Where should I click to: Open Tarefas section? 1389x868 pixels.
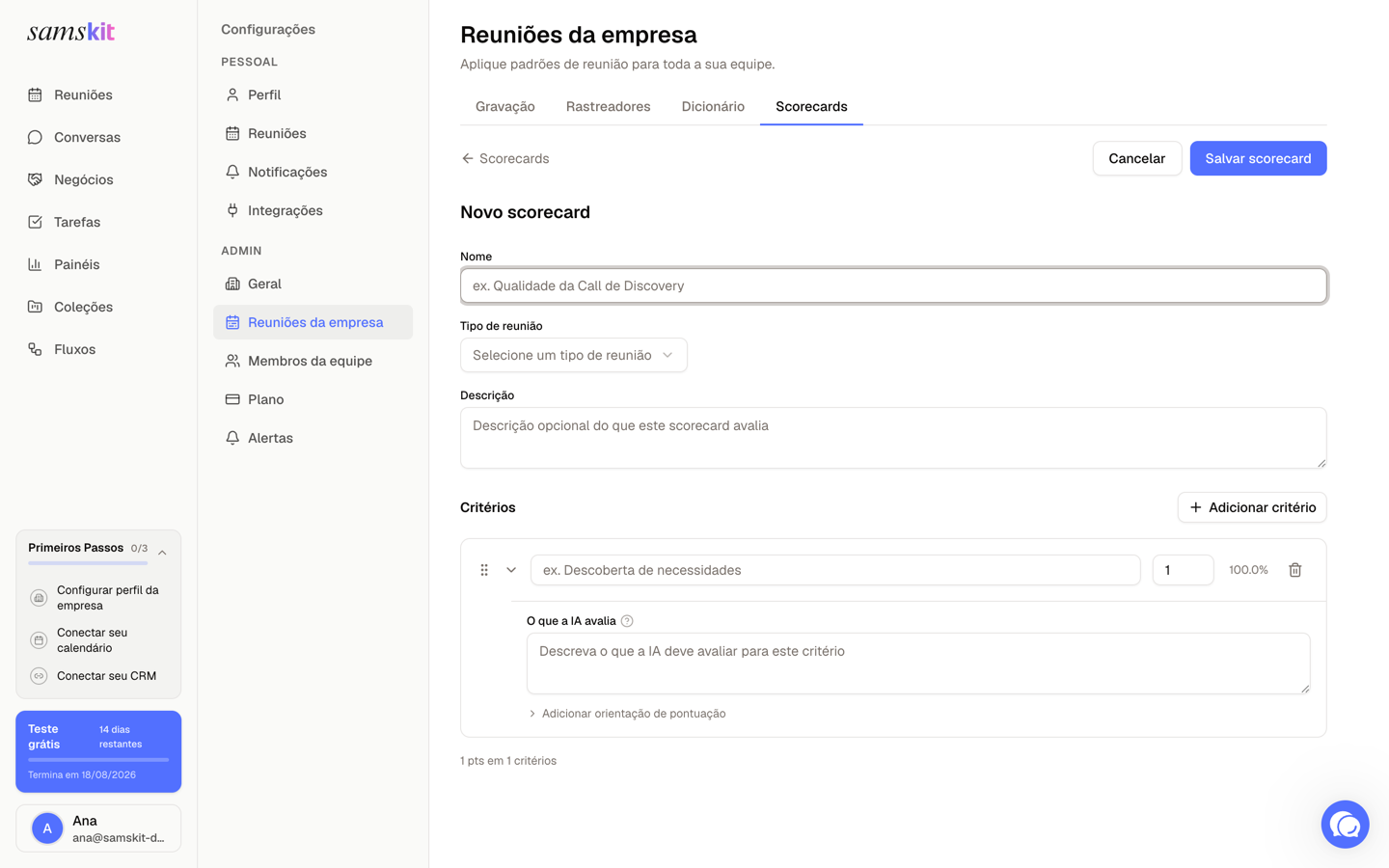[98, 222]
